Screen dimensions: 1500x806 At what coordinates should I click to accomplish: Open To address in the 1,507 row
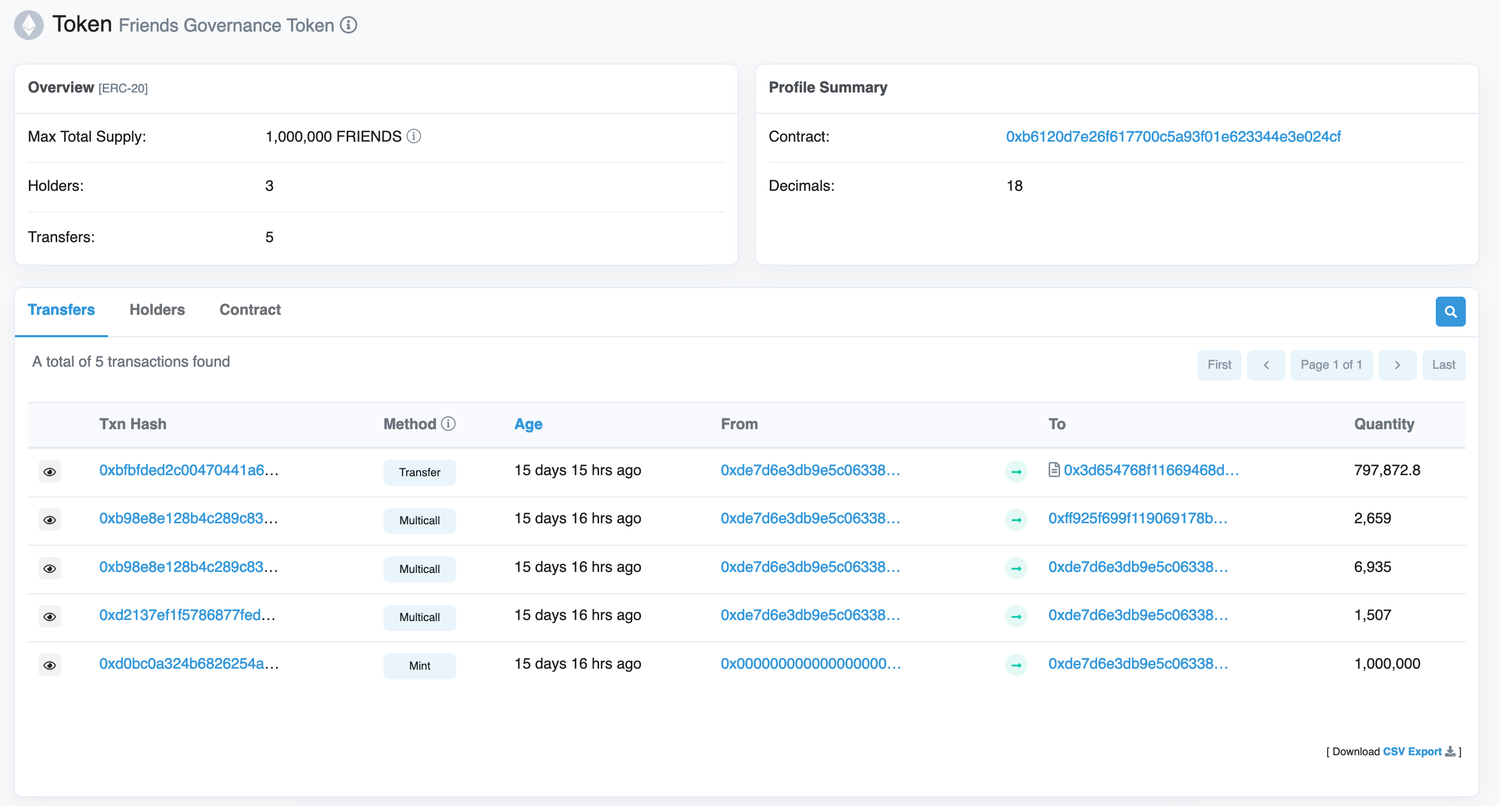tap(1138, 615)
